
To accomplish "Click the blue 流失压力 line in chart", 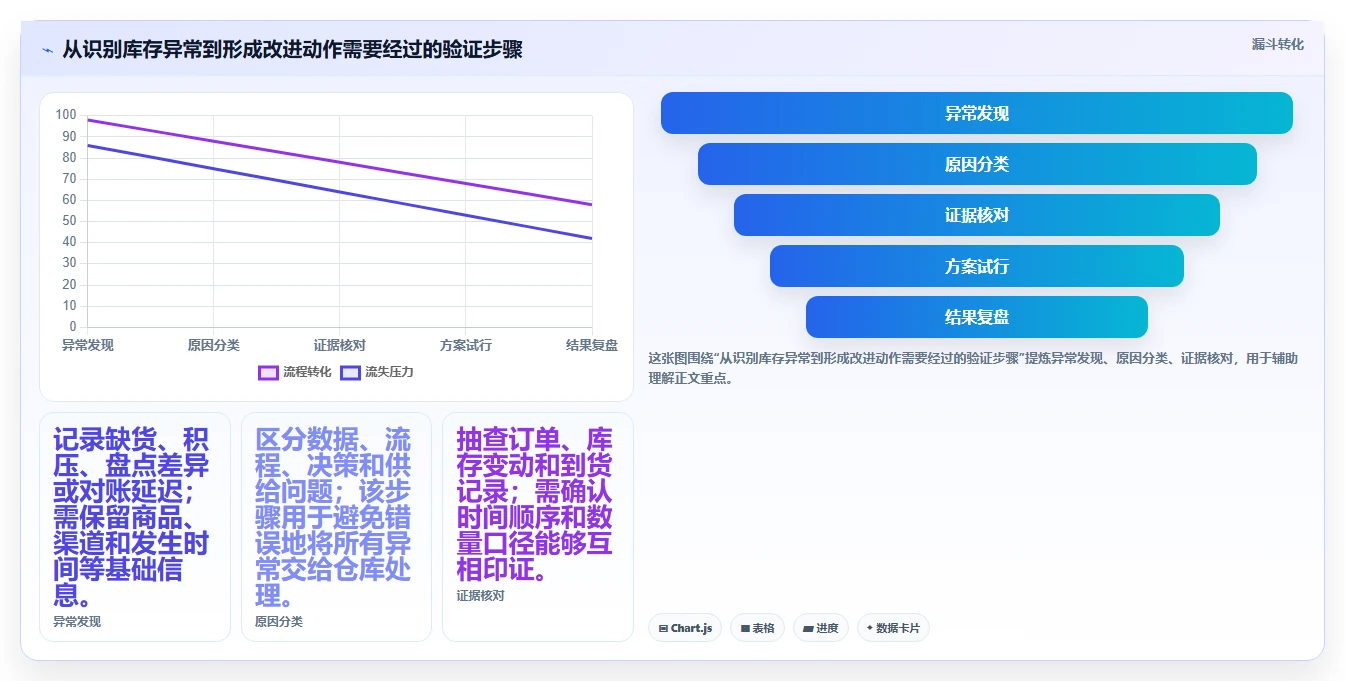I will [340, 192].
